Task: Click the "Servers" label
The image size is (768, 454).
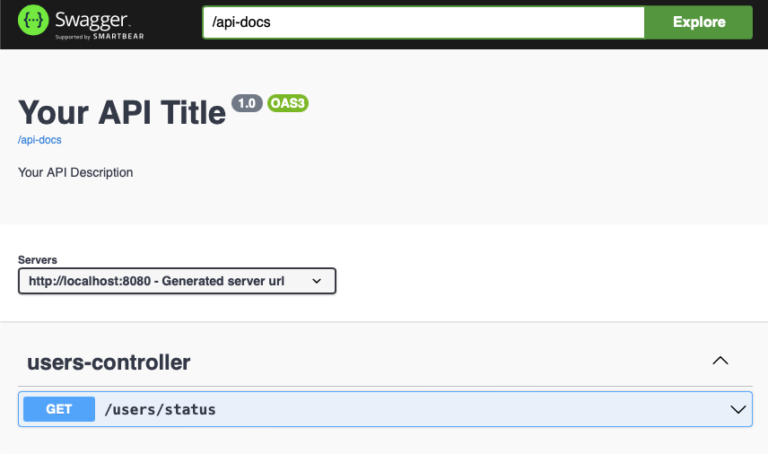Action: pos(37,260)
